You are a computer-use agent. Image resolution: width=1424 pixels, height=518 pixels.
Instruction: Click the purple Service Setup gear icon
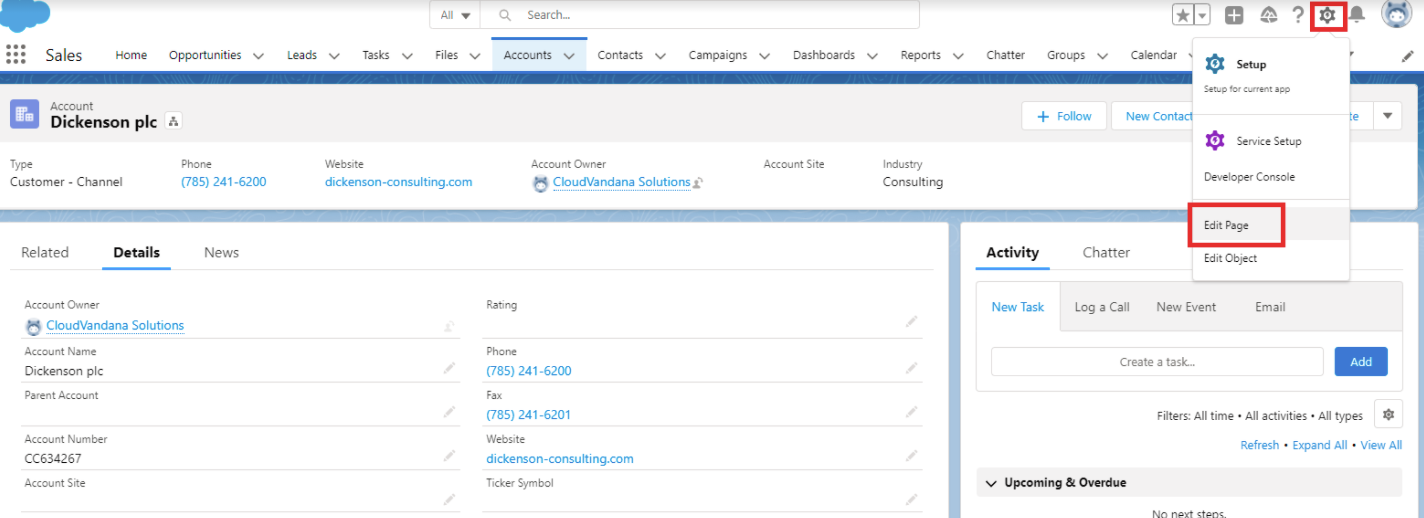tap(1215, 141)
